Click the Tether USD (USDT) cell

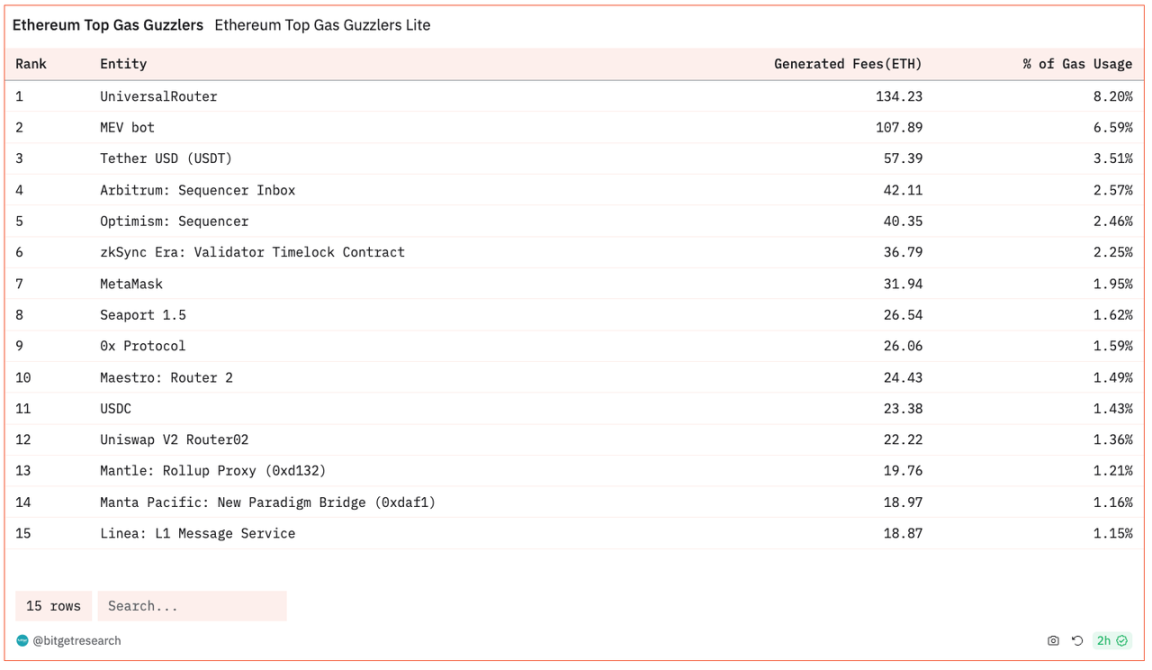pyautogui.click(x=166, y=159)
